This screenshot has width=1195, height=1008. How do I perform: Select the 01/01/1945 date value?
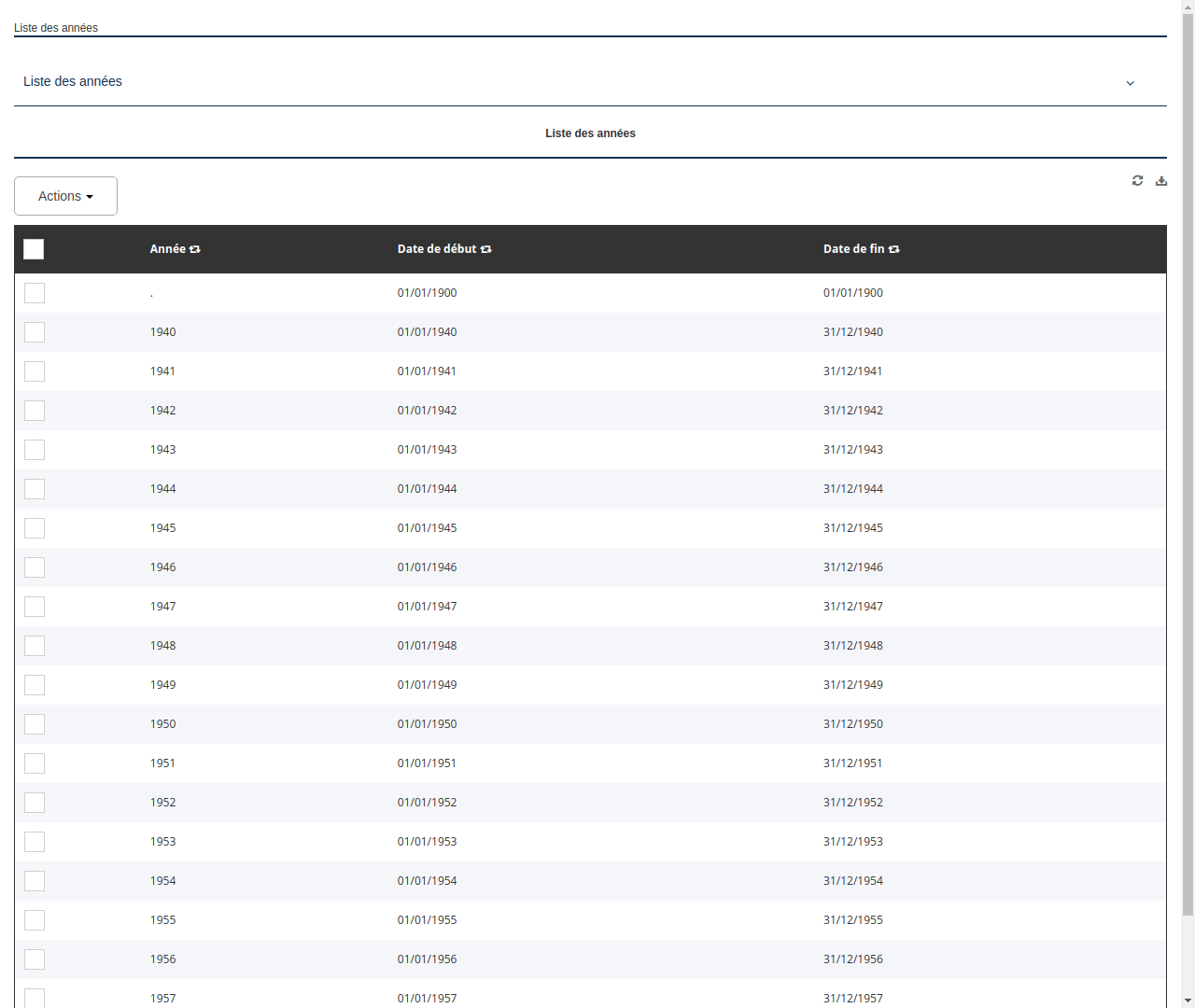pos(427,527)
